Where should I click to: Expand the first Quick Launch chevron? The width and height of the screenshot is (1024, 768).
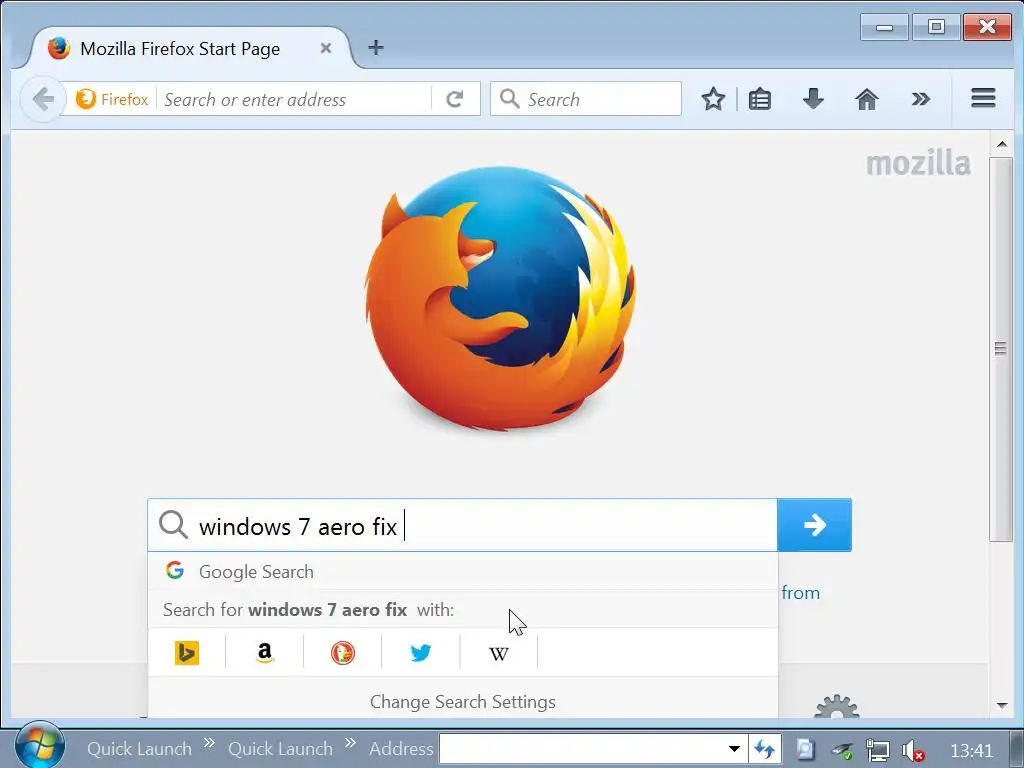[210, 743]
